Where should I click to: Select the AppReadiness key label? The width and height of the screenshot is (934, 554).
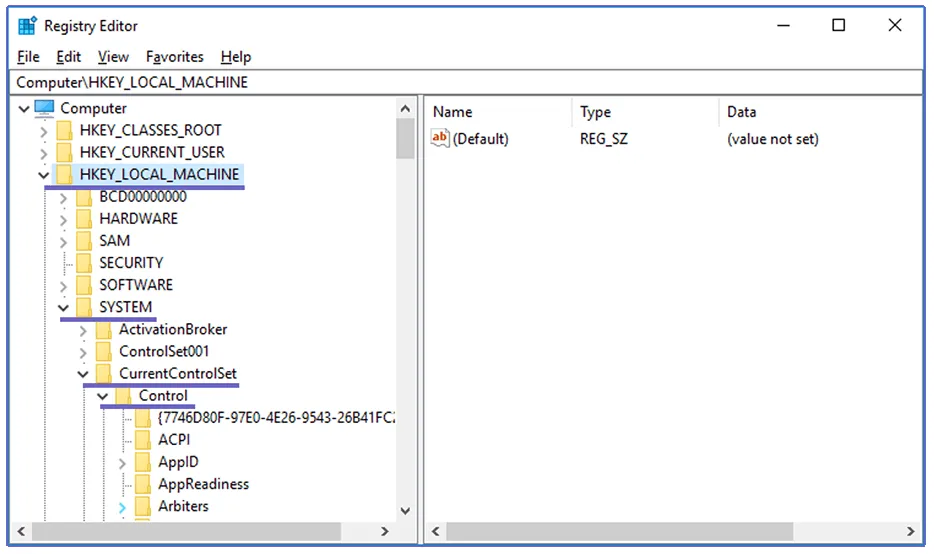tap(204, 484)
